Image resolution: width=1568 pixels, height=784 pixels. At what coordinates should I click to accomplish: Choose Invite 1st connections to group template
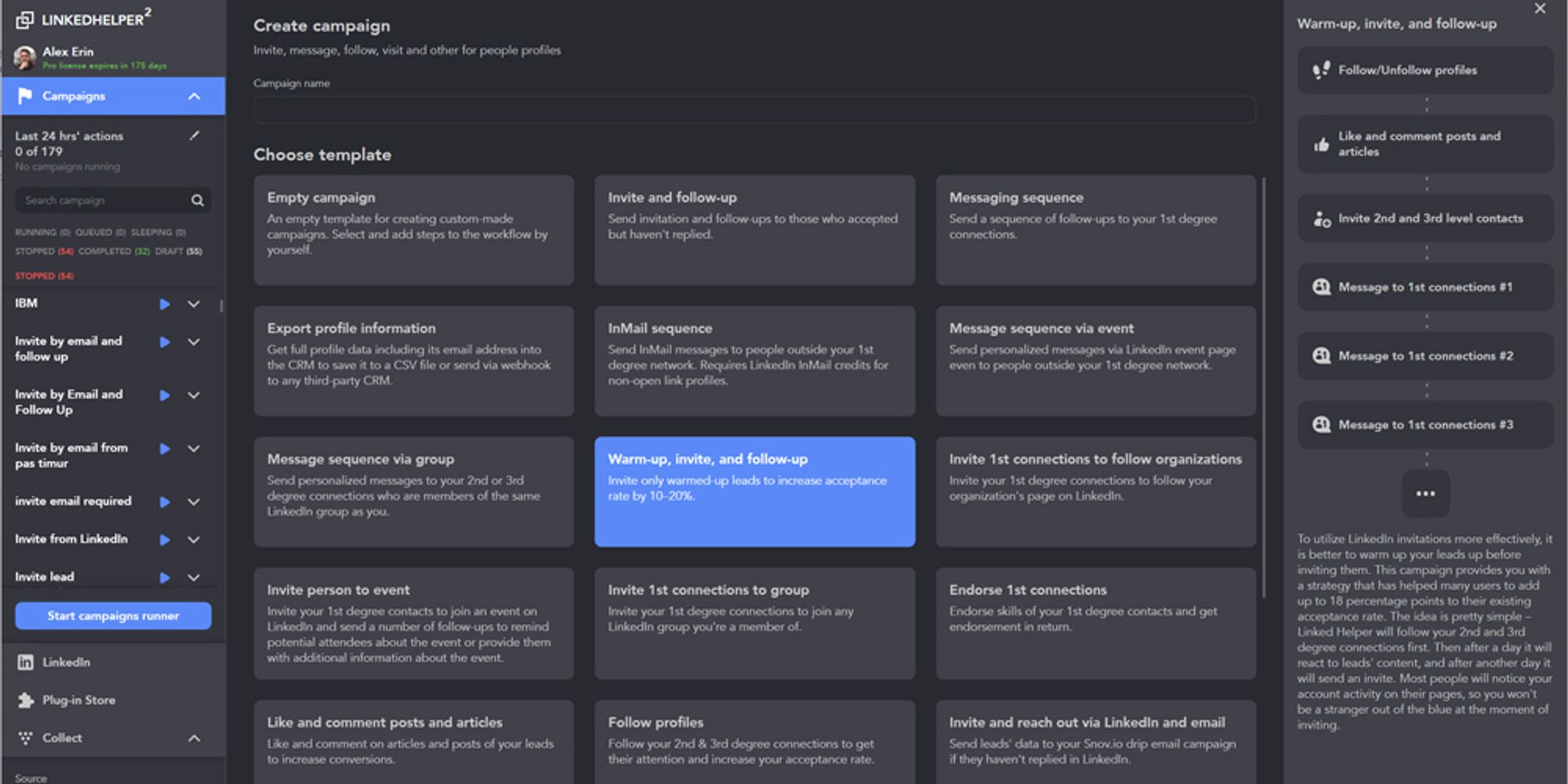(754, 623)
